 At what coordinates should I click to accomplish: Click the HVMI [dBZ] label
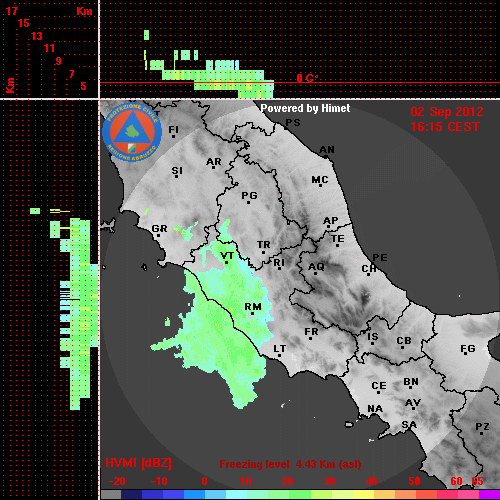click(x=138, y=463)
